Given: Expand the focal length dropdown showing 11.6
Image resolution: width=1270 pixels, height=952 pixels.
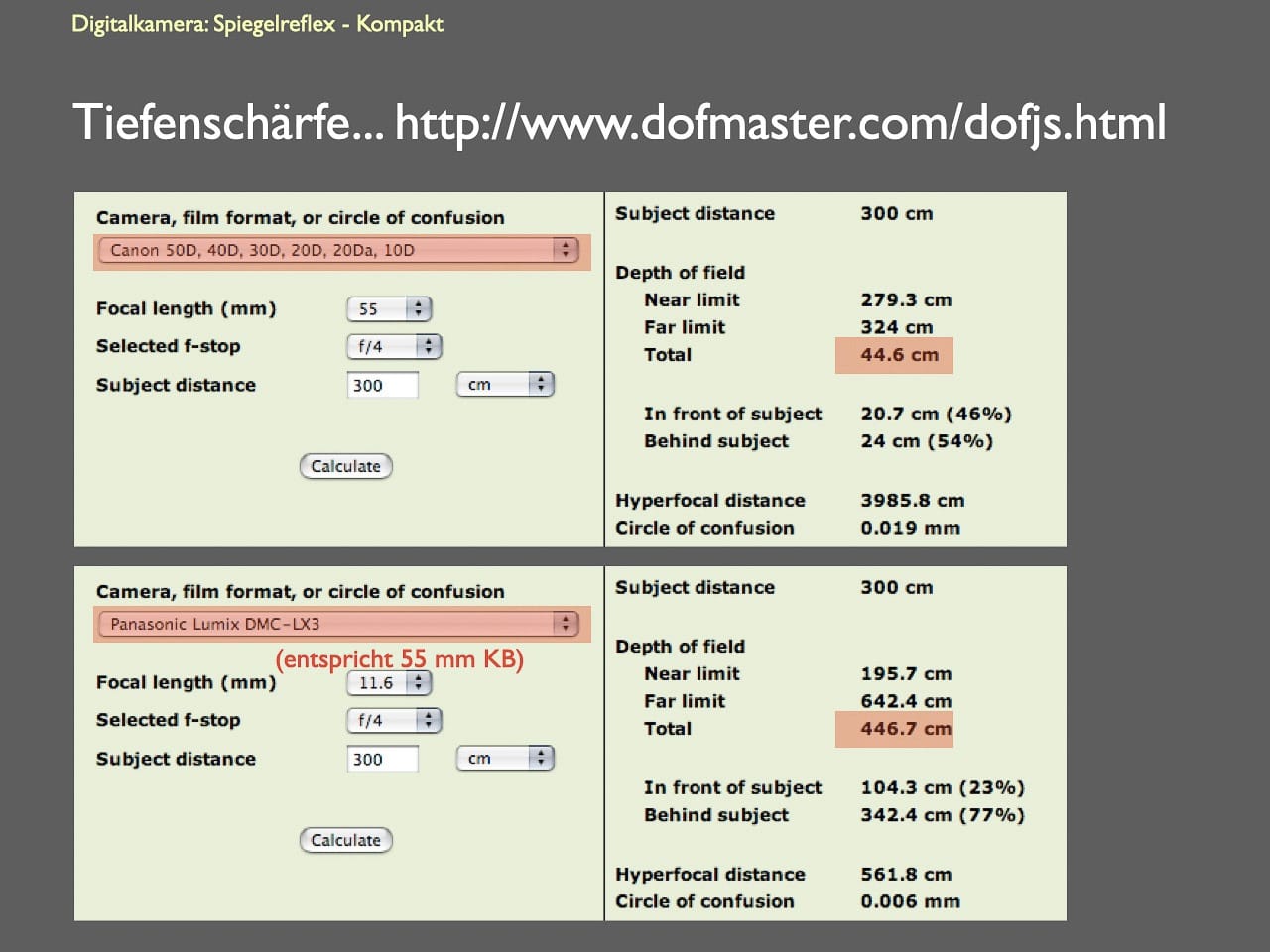Looking at the screenshot, I should [389, 683].
